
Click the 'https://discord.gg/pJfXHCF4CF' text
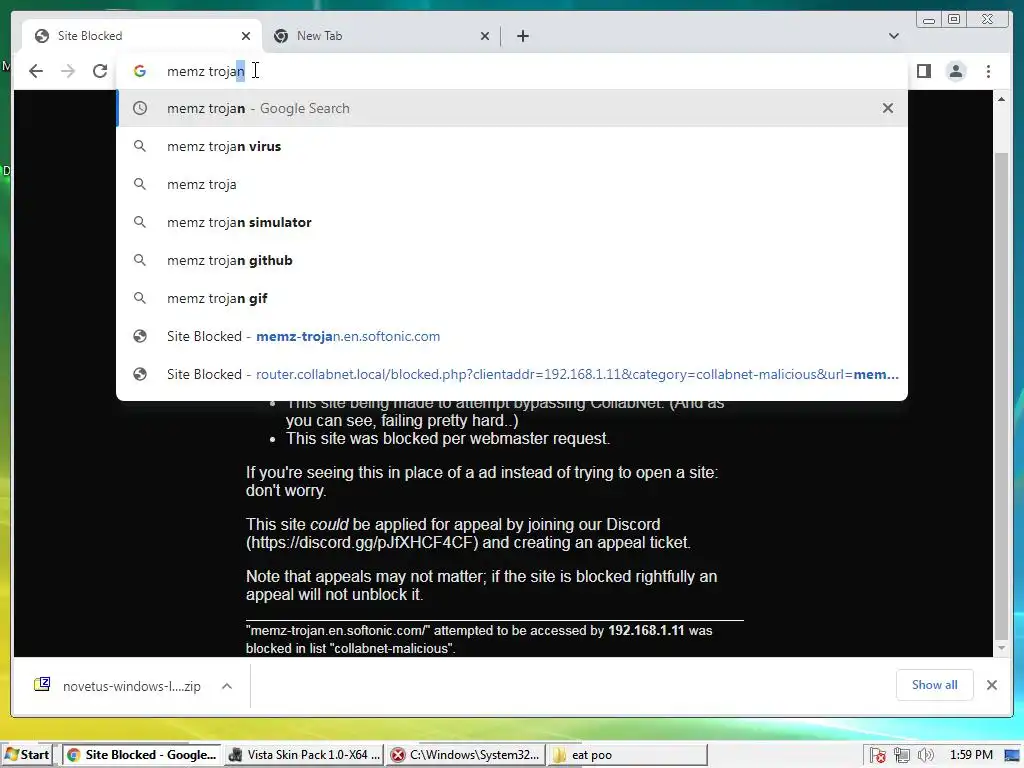tap(362, 543)
